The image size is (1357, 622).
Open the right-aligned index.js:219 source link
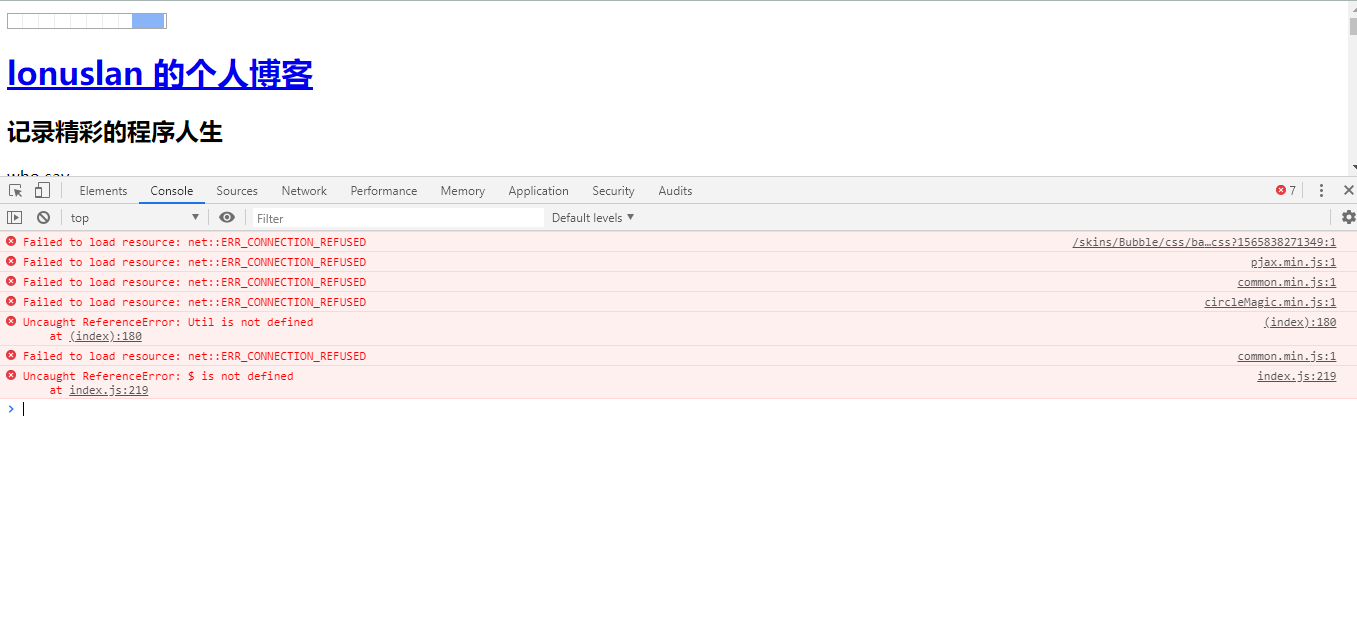click(x=1296, y=376)
